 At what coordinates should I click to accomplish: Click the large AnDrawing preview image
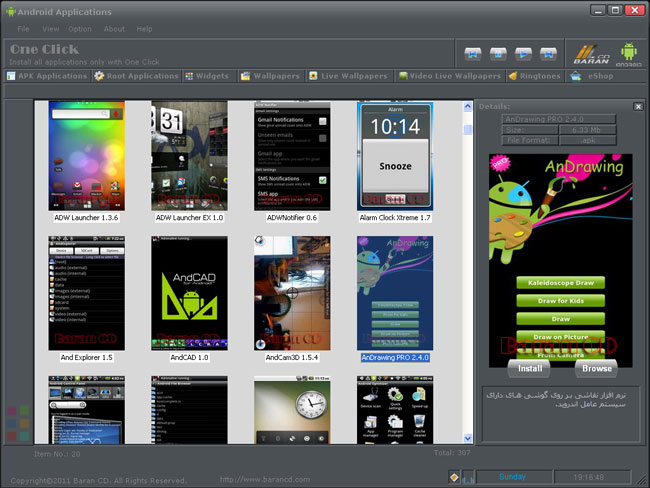pos(560,261)
